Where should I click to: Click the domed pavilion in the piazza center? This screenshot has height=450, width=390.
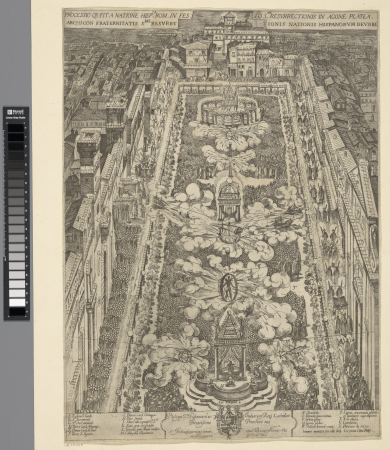tap(229, 199)
